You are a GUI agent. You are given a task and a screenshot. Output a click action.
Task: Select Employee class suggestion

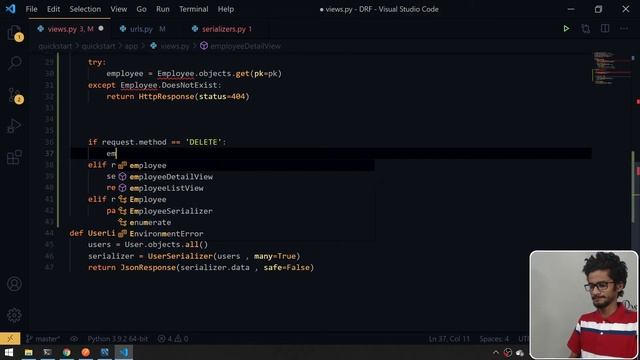(245, 200)
